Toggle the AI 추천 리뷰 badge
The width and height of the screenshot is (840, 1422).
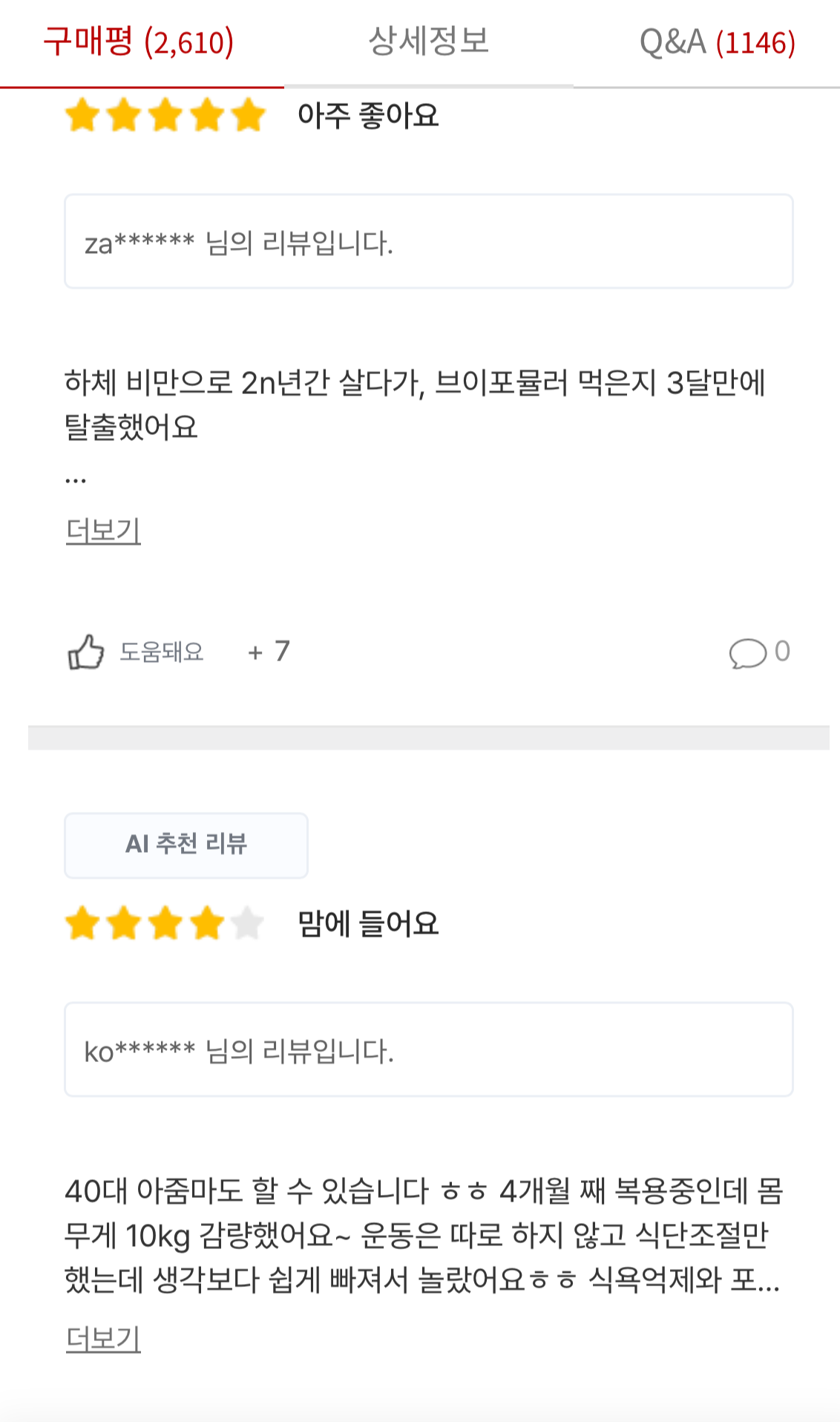pyautogui.click(x=186, y=845)
